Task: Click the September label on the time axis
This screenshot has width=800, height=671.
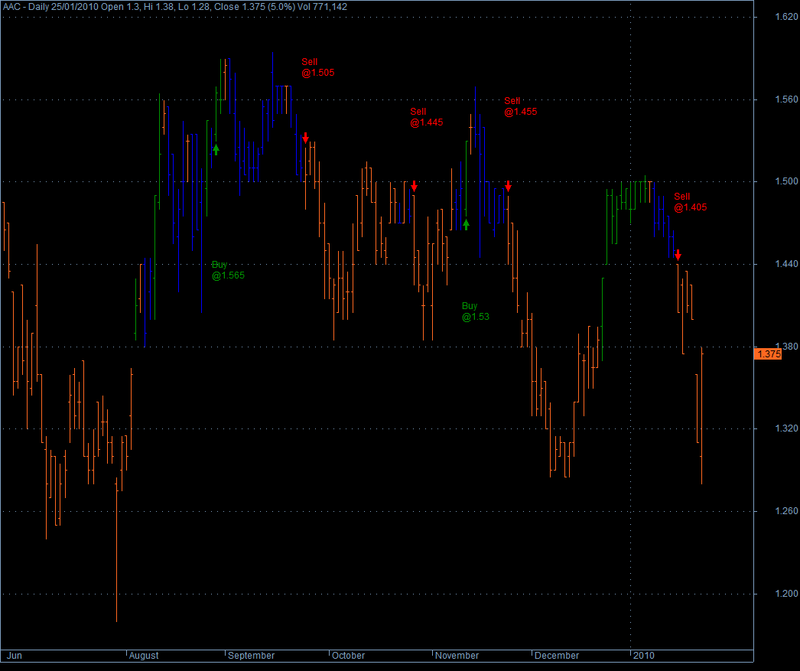Action: click(x=251, y=655)
